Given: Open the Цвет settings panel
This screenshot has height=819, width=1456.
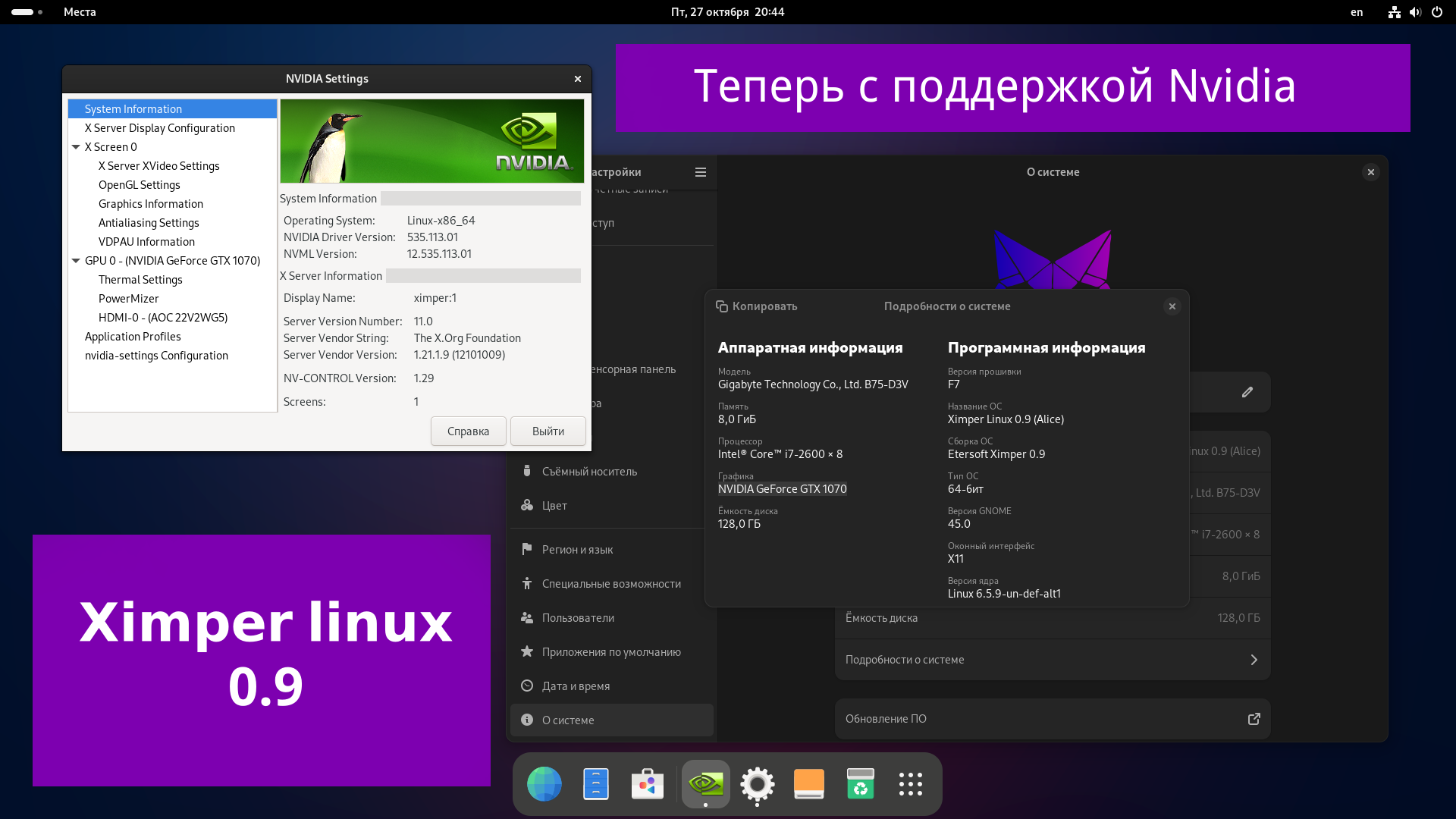Looking at the screenshot, I should pyautogui.click(x=553, y=505).
